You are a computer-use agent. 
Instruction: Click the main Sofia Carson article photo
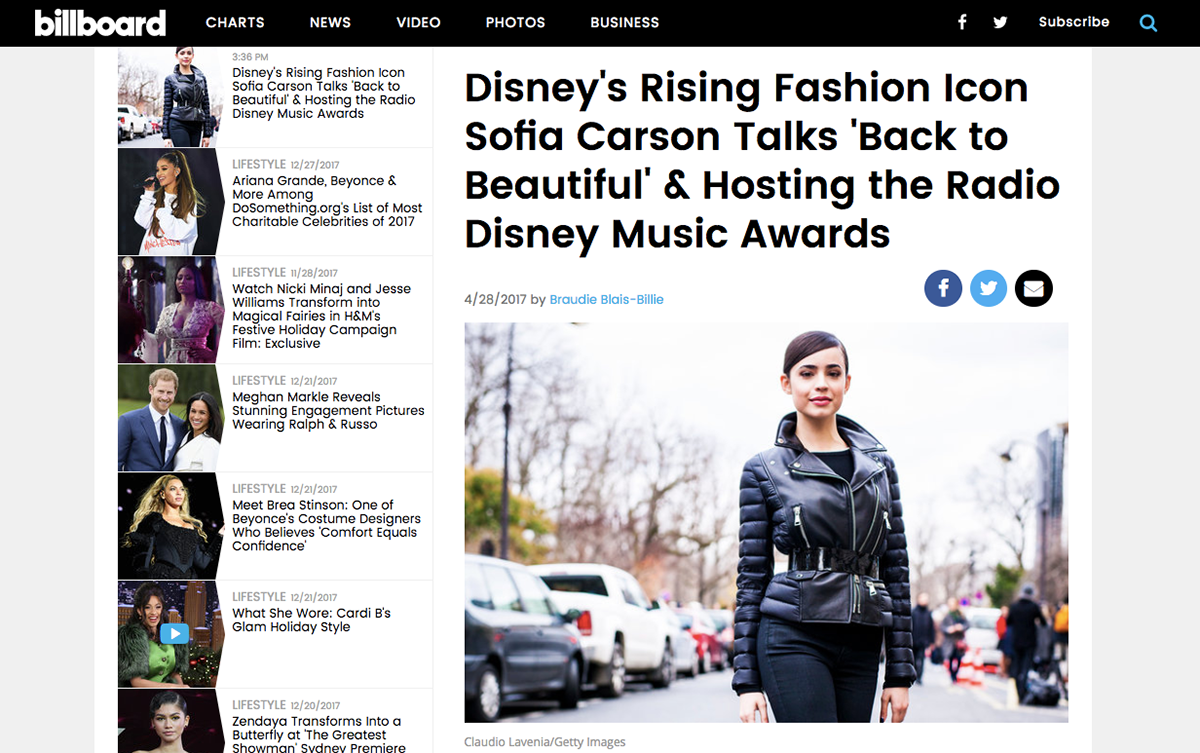click(x=766, y=522)
